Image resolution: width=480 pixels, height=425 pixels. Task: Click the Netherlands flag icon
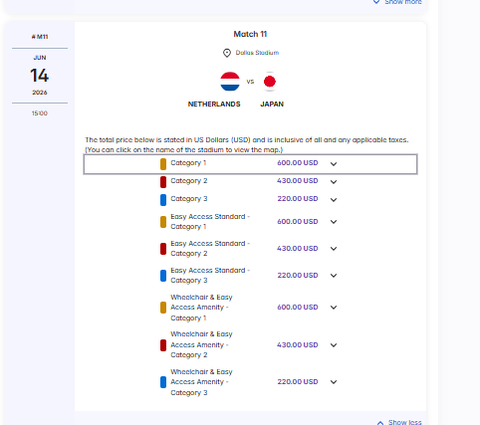point(230,81)
